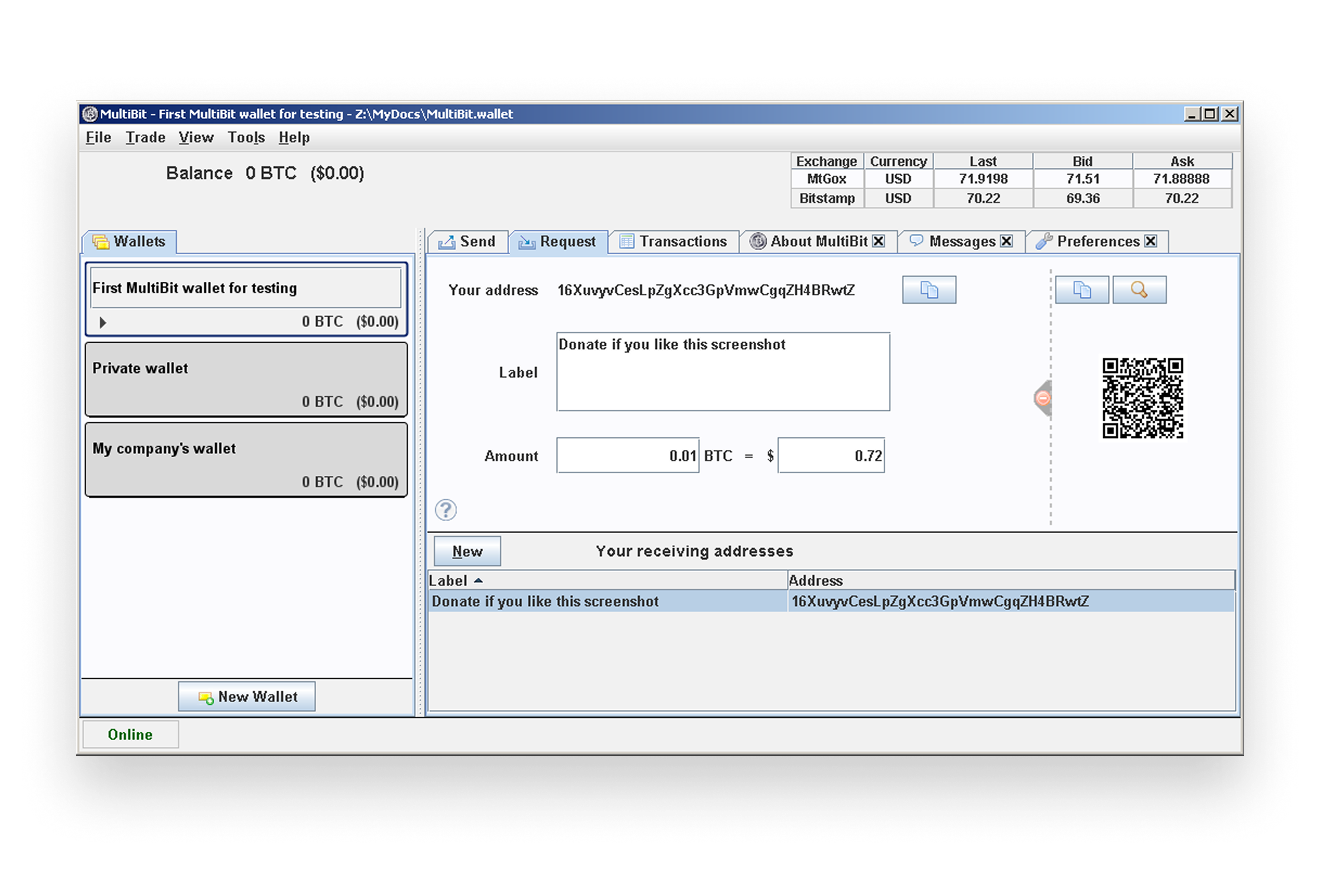This screenshot has width=1320, height=888.
Task: Open the Transactions tab
Action: click(673, 241)
